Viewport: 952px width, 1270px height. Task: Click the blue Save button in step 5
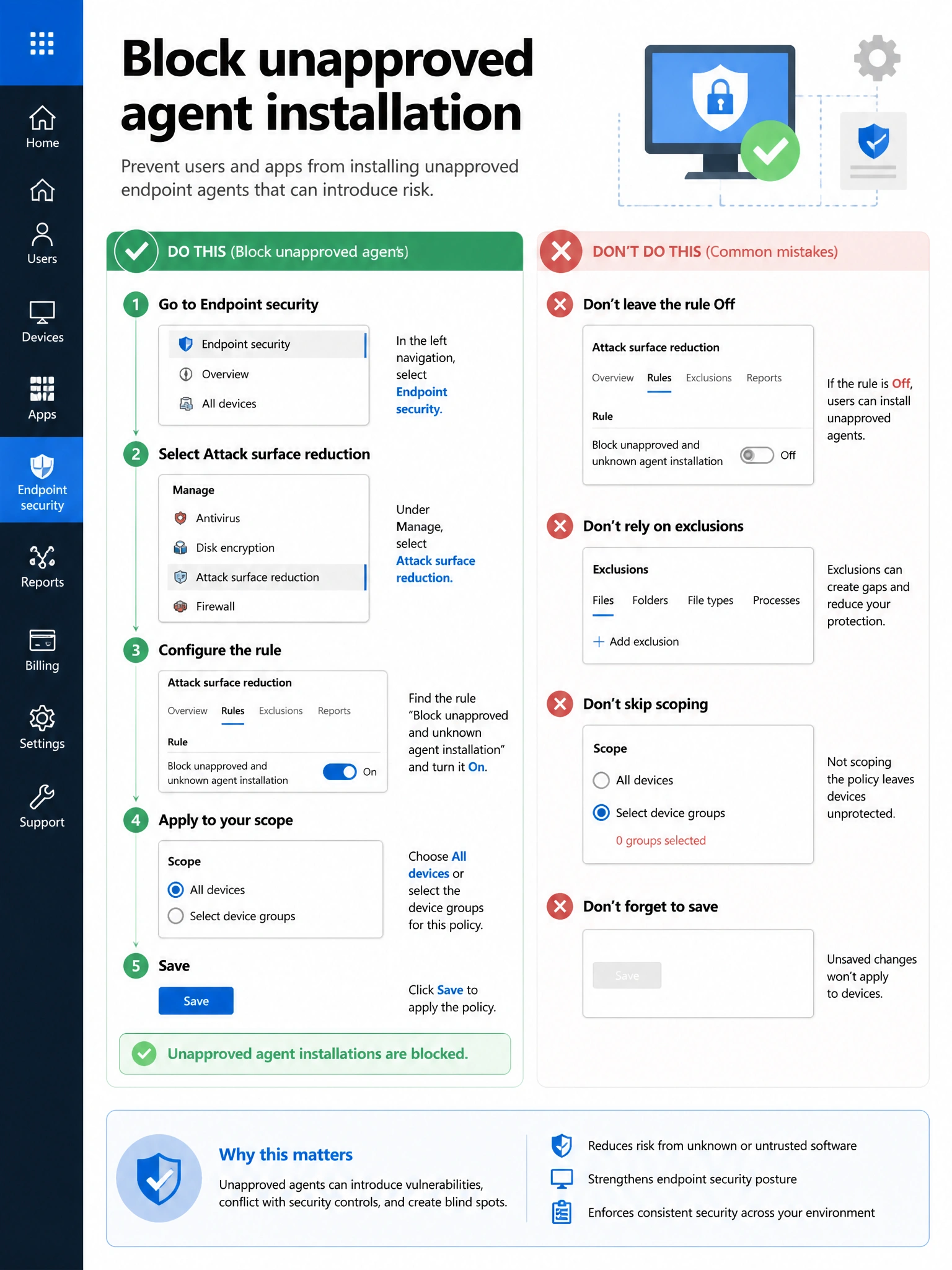point(196,1001)
